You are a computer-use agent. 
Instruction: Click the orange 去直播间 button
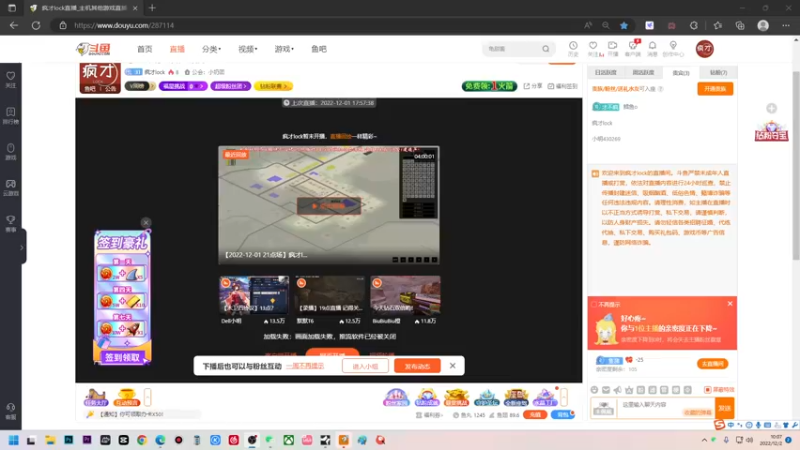[713, 364]
